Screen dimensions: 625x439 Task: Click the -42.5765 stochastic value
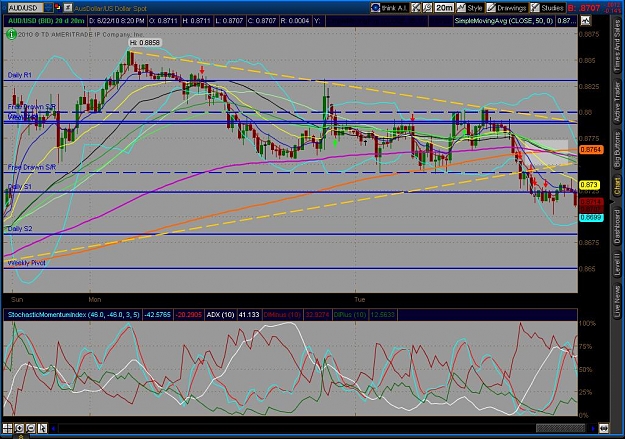point(157,315)
